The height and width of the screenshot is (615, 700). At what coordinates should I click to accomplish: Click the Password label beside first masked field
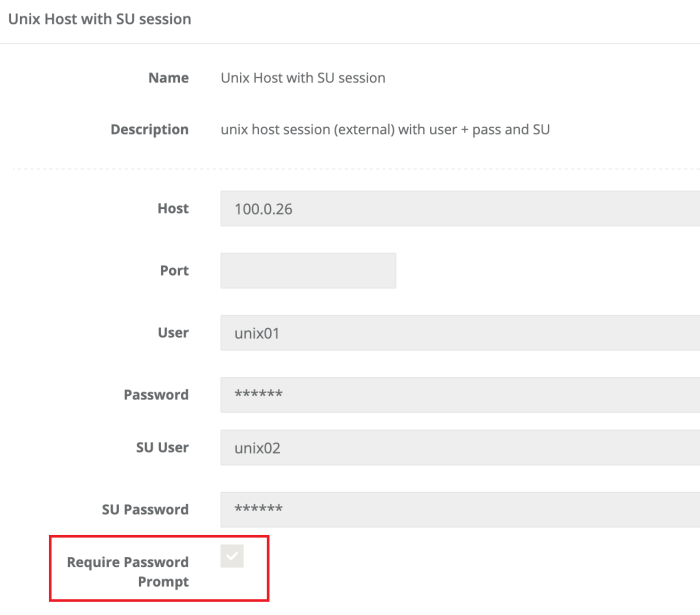click(x=156, y=395)
